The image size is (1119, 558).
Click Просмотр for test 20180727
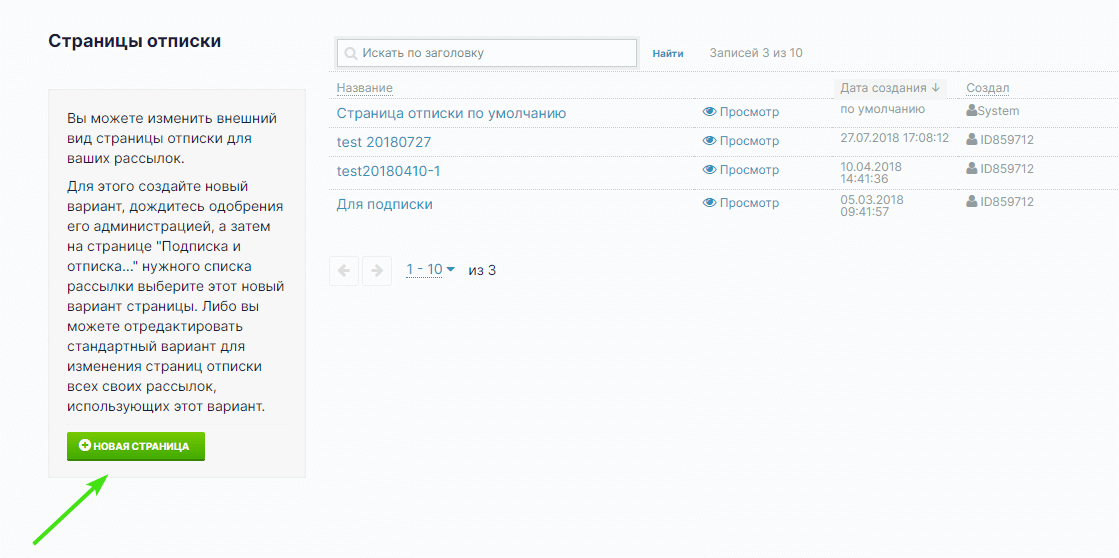[749, 141]
